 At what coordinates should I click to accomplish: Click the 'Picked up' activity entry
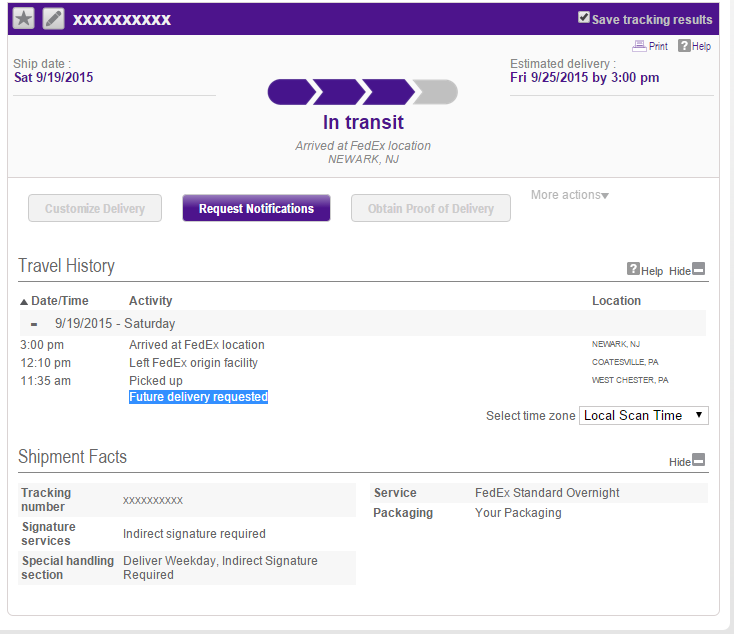[156, 381]
